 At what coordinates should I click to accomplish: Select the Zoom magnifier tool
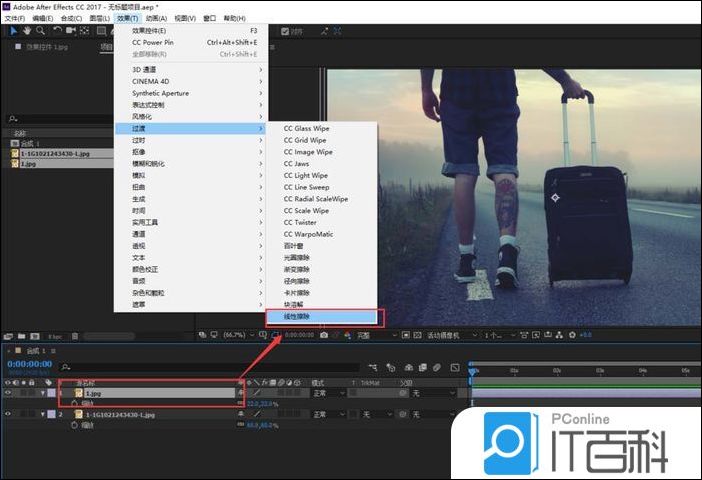(38, 31)
